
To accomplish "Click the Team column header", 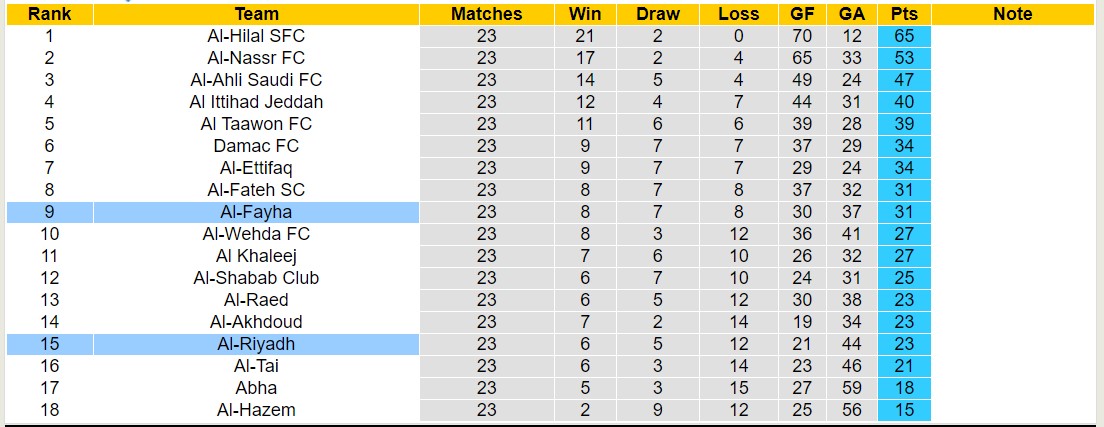I will click(x=256, y=14).
